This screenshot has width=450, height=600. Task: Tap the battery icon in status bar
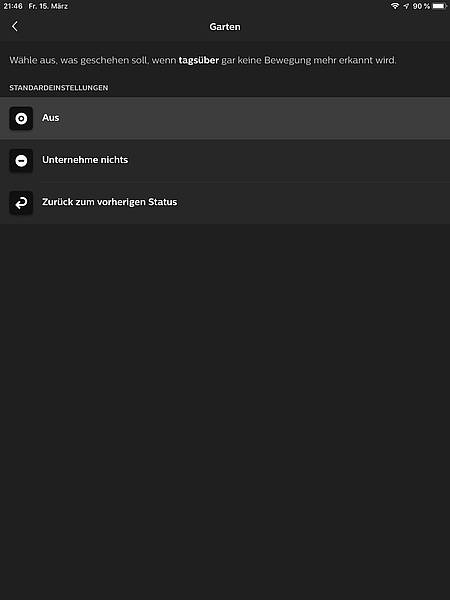[440, 6]
